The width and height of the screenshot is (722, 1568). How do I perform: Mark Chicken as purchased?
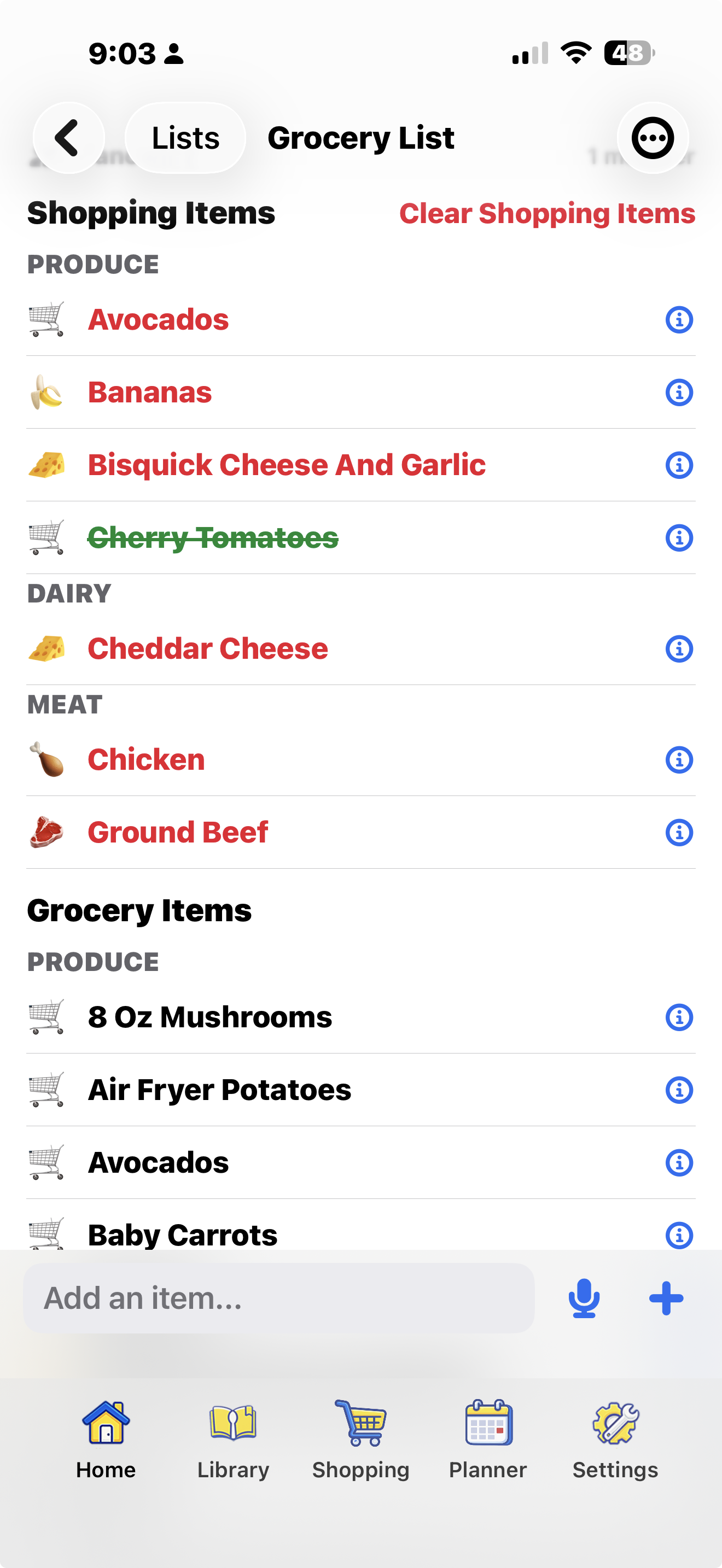tap(146, 759)
